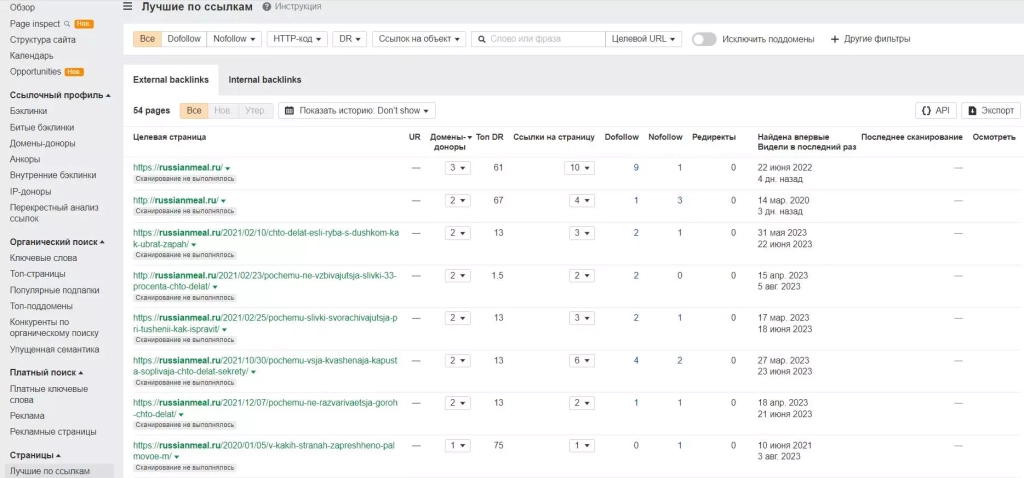Open the v-kakih-stranah-zapreshheno page link
The image size is (1024, 478).
pos(264,451)
